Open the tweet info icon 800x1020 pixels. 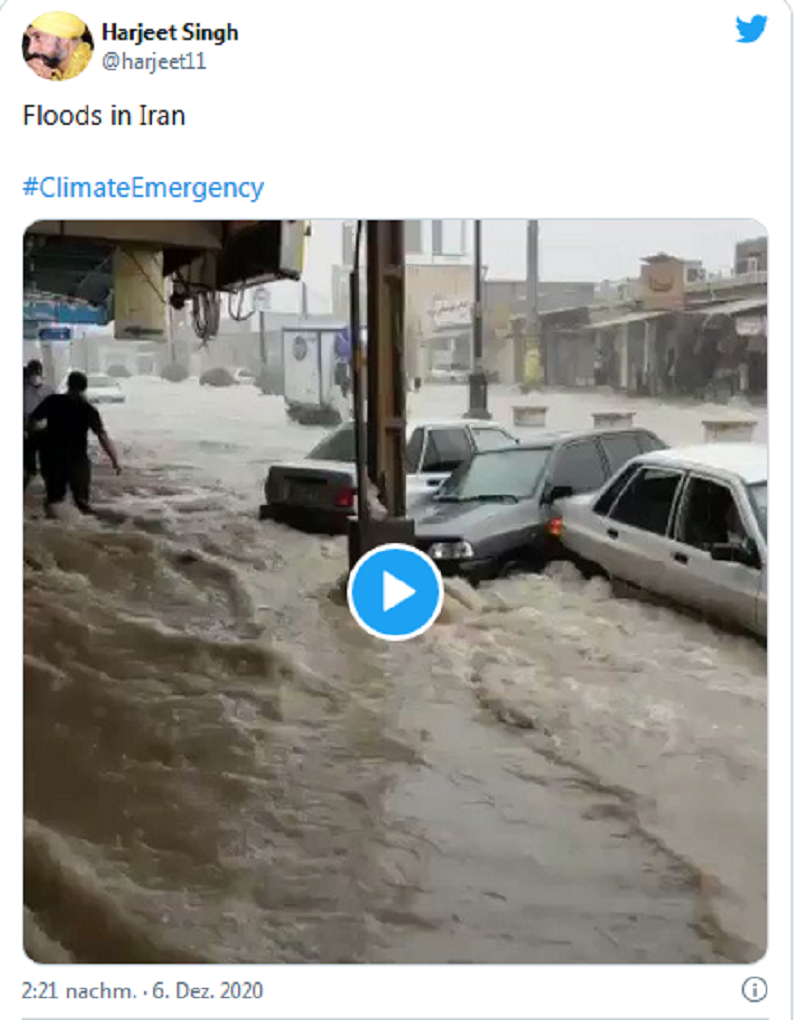754,990
